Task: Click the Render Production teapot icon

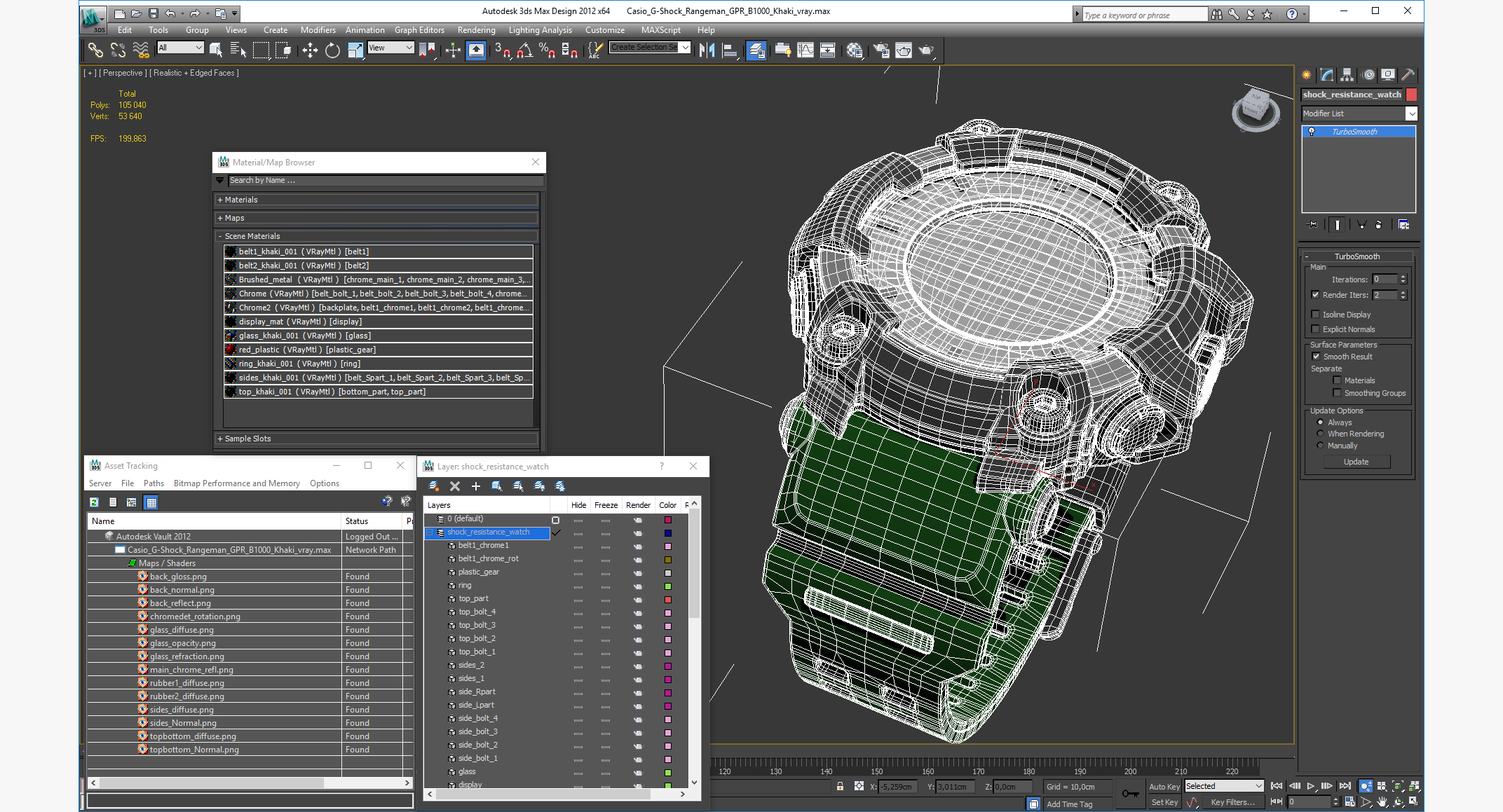Action: point(927,50)
